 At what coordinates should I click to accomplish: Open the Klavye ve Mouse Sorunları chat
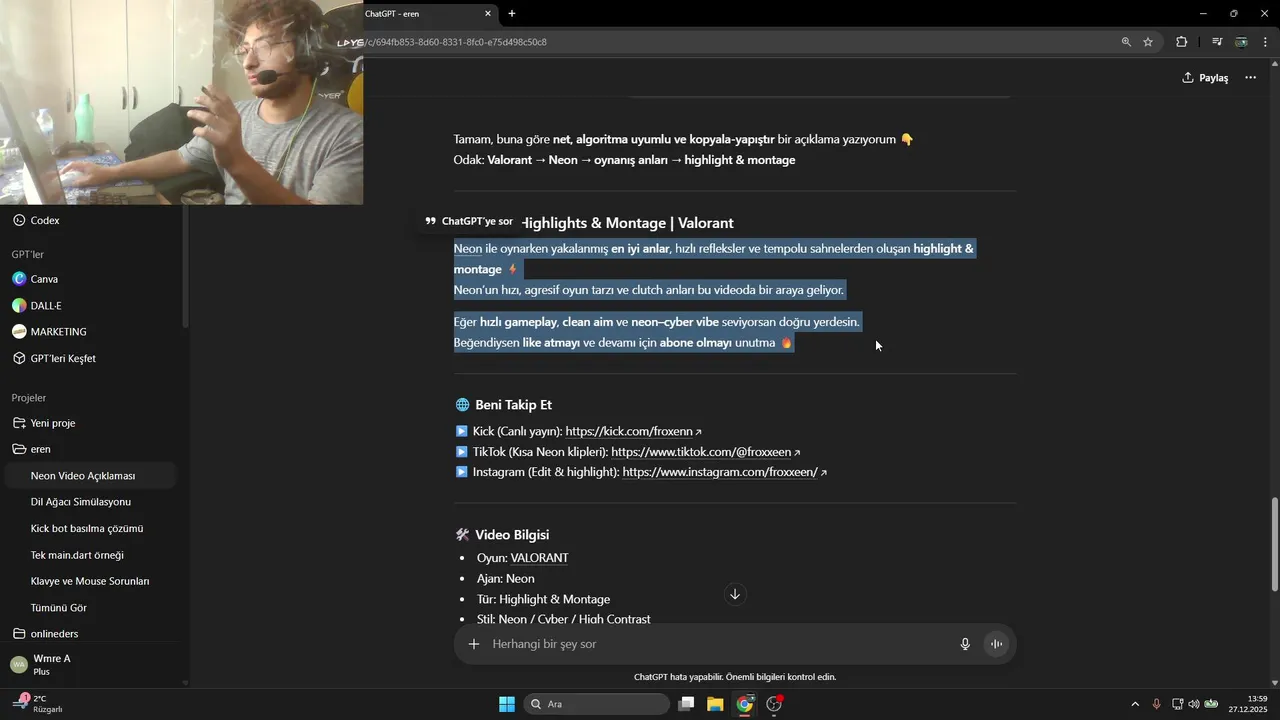tap(88, 581)
